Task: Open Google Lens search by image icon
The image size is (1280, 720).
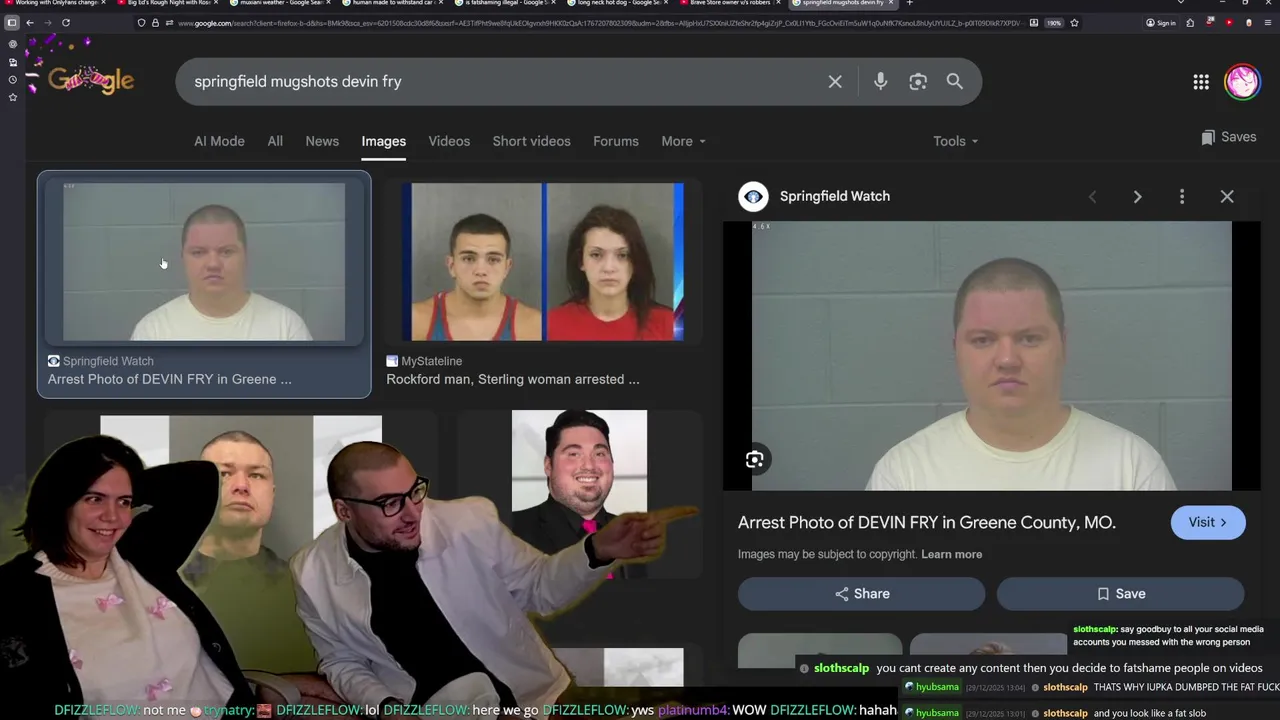Action: [x=918, y=82]
